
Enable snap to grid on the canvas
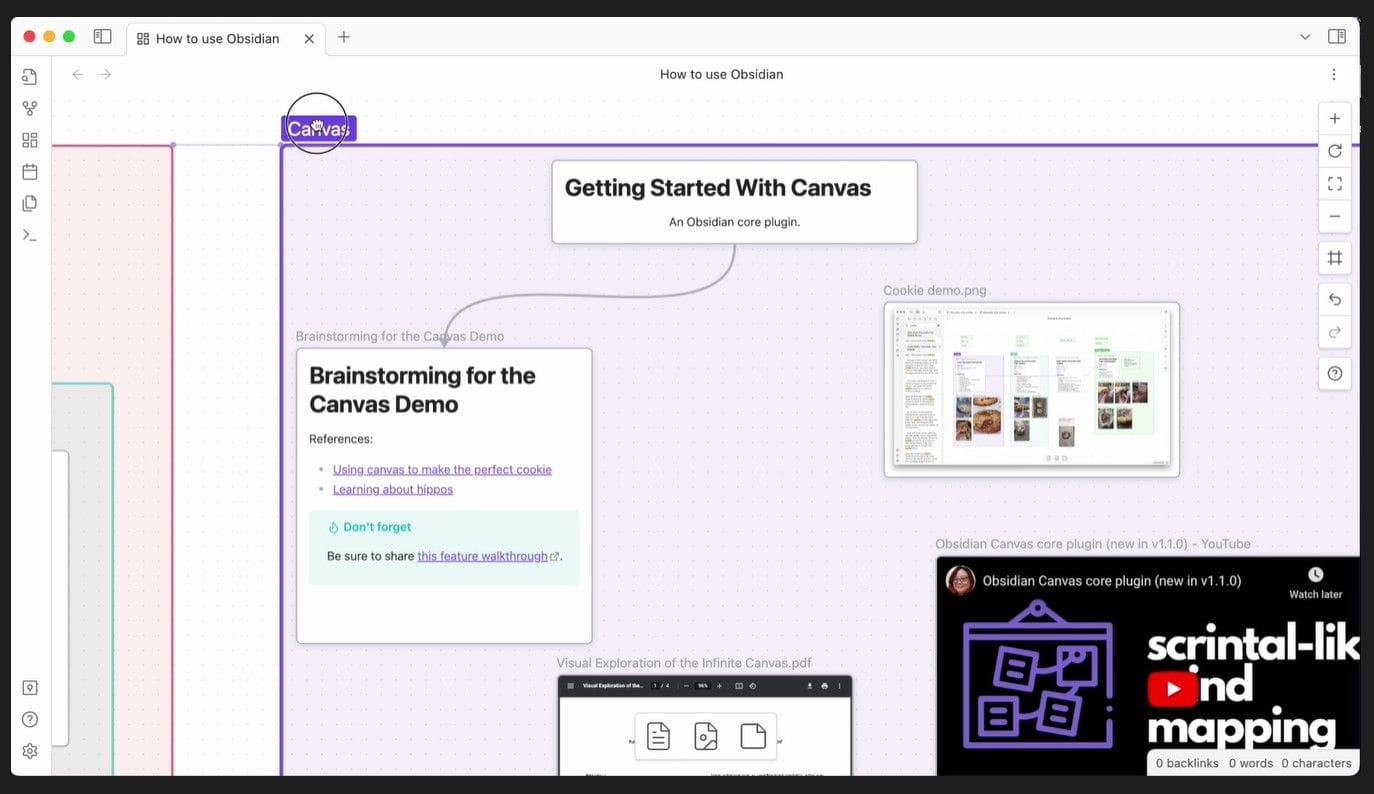point(1334,257)
